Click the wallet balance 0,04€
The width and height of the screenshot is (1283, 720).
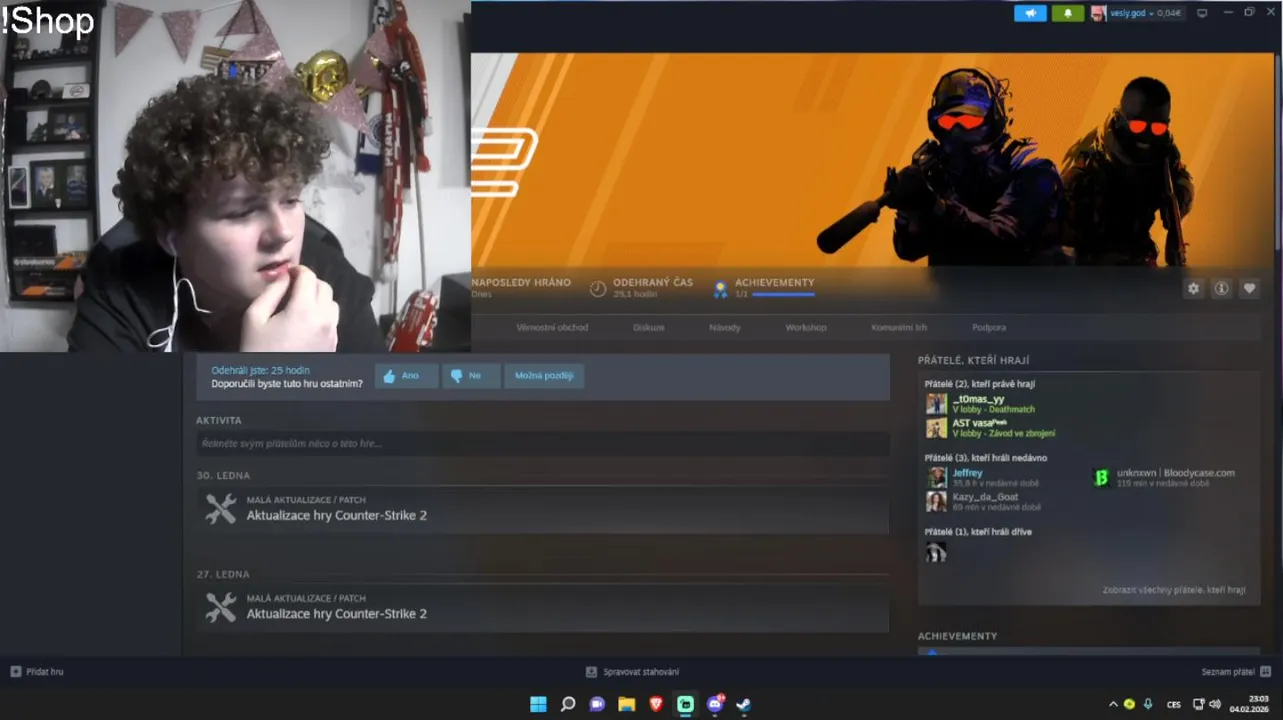point(1167,13)
